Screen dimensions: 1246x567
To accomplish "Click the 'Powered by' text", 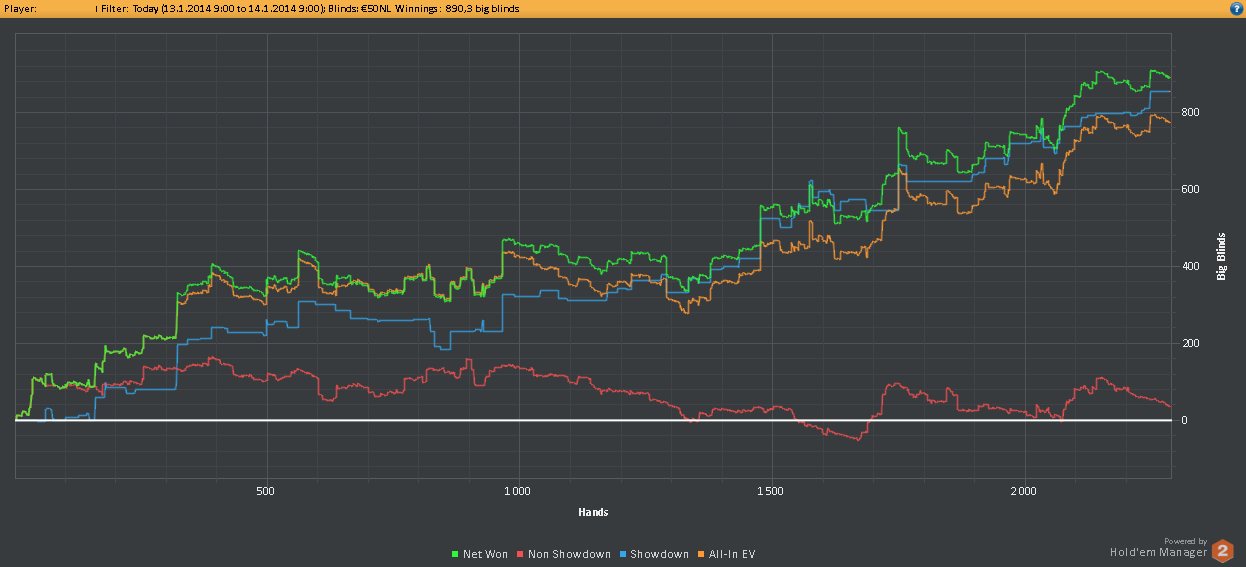I will (x=1185, y=541).
